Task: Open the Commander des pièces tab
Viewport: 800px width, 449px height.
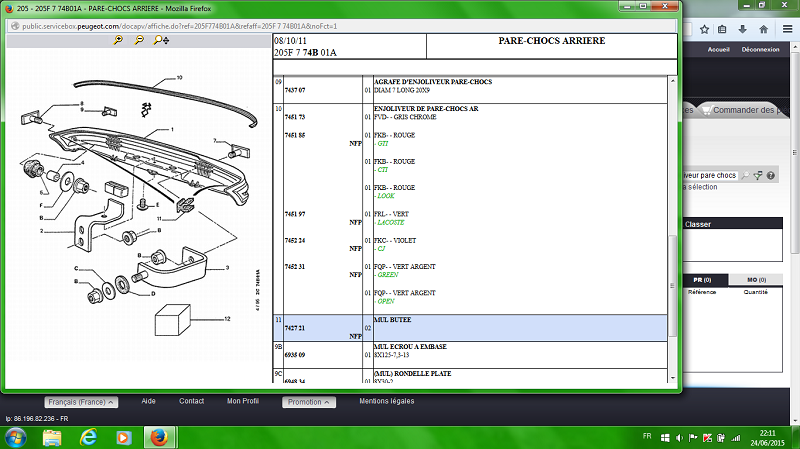Action: 744,110
